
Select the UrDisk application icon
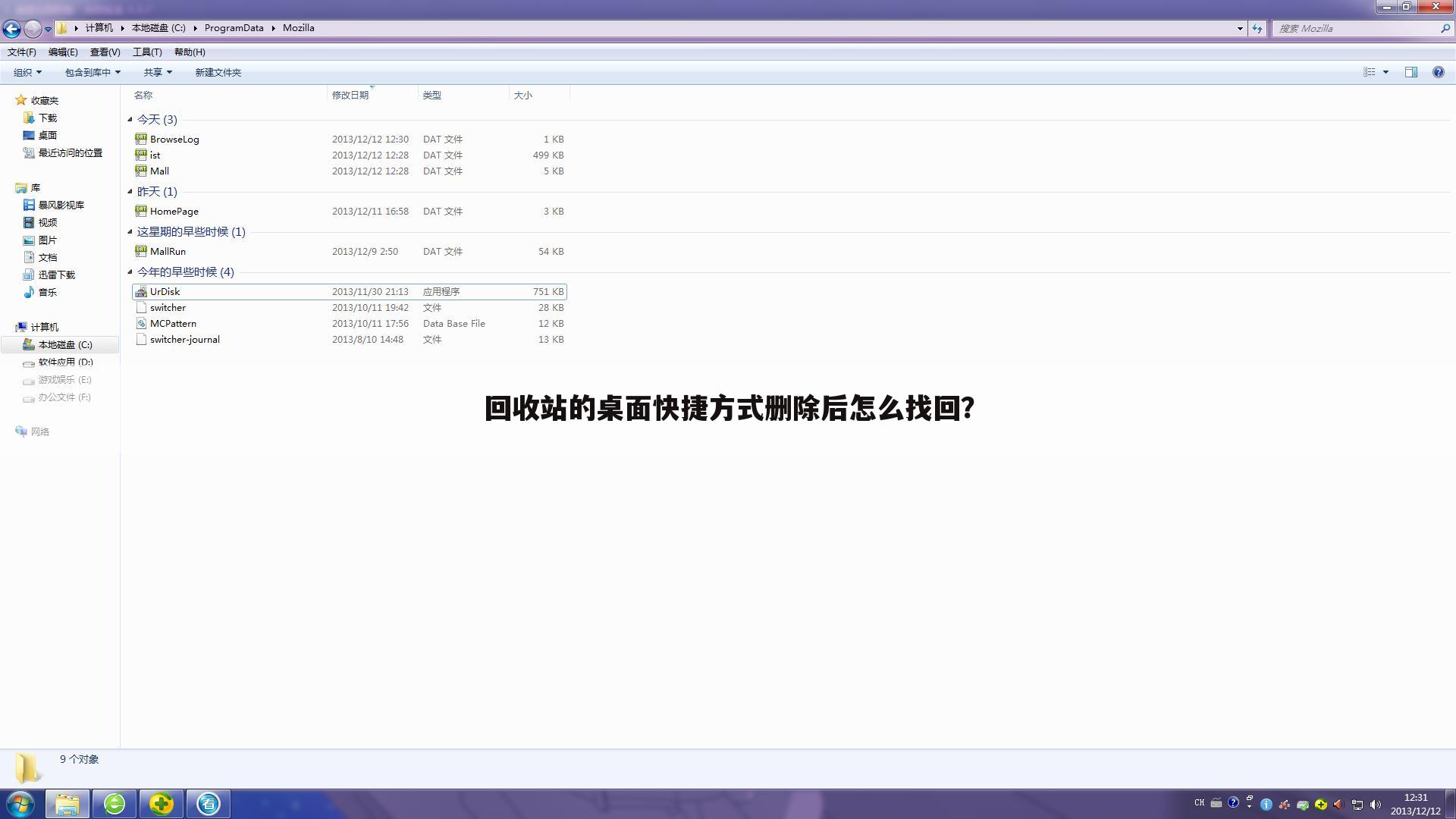(x=141, y=291)
